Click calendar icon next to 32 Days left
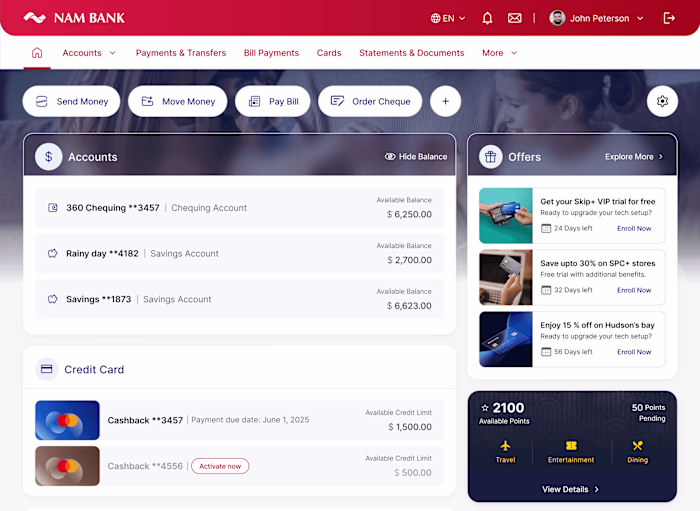The width and height of the screenshot is (700, 511). point(546,290)
